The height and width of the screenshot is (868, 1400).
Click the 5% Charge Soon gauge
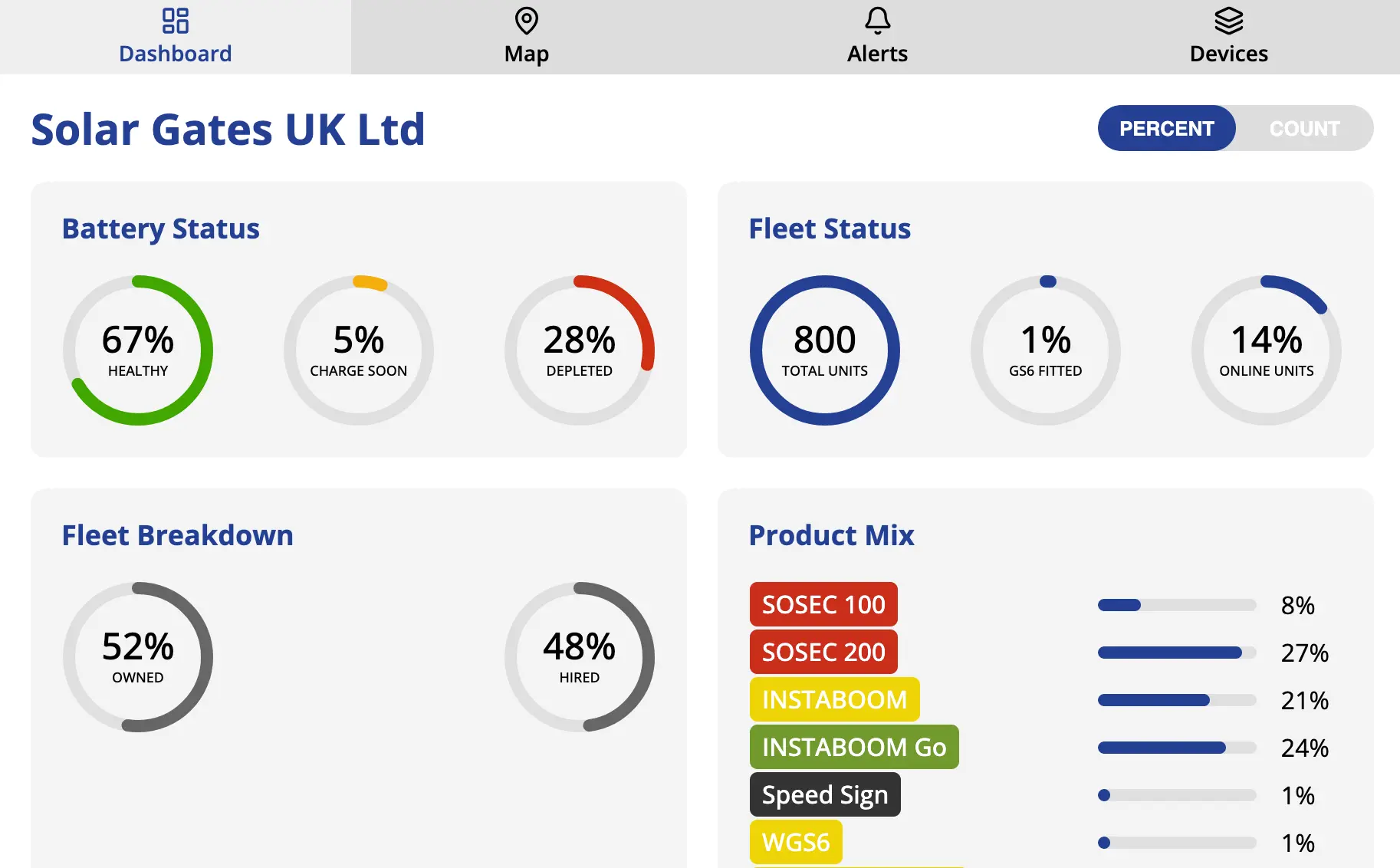pos(359,350)
